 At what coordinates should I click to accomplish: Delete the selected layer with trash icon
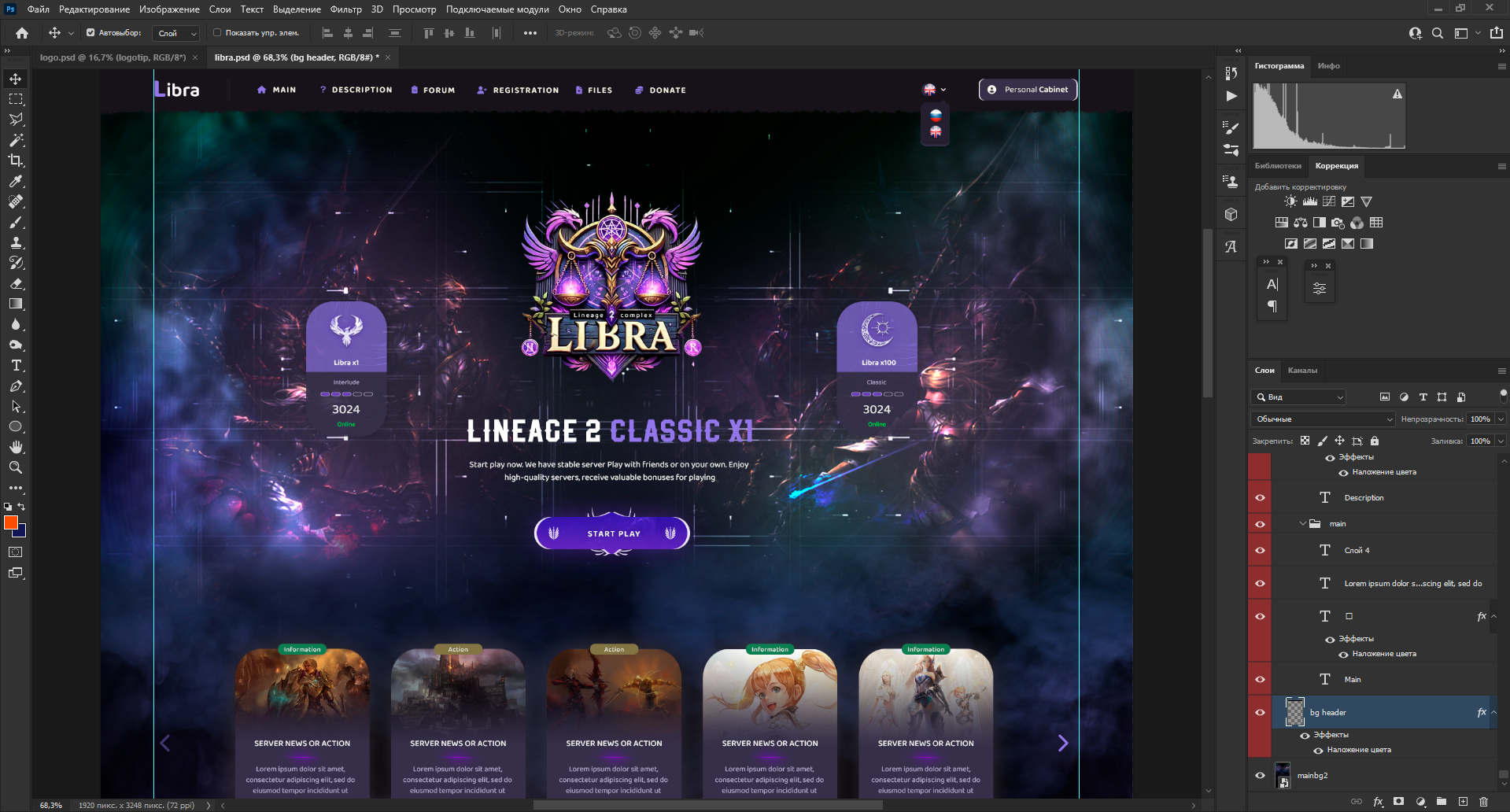click(1483, 802)
